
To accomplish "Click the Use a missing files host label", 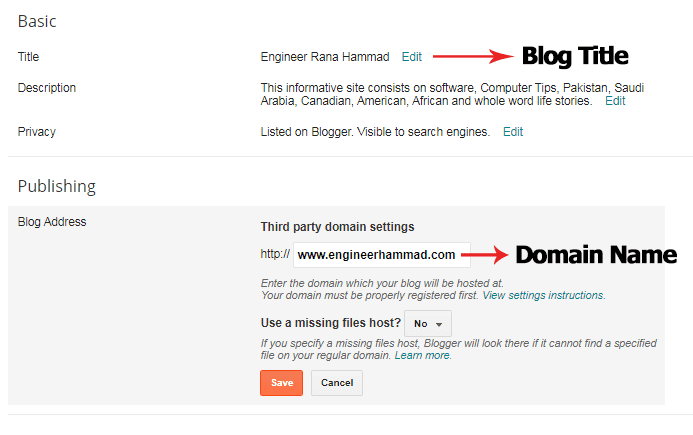I will click(331, 323).
